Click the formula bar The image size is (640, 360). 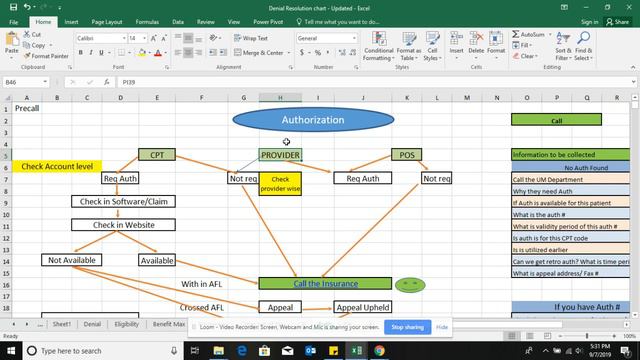(x=375, y=82)
